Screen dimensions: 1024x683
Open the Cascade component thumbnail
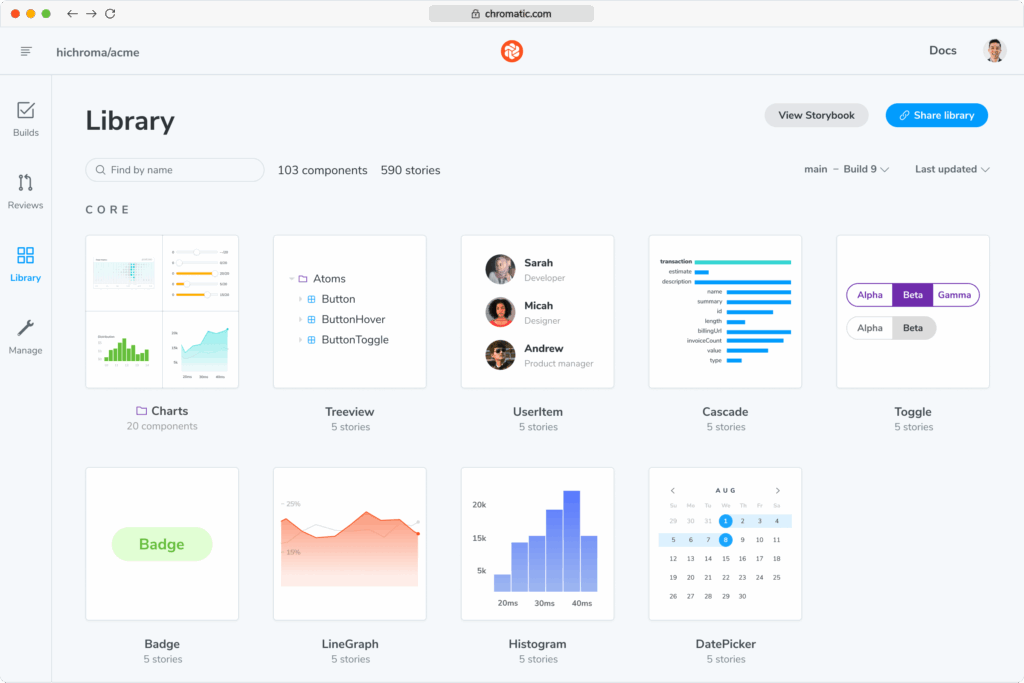725,312
